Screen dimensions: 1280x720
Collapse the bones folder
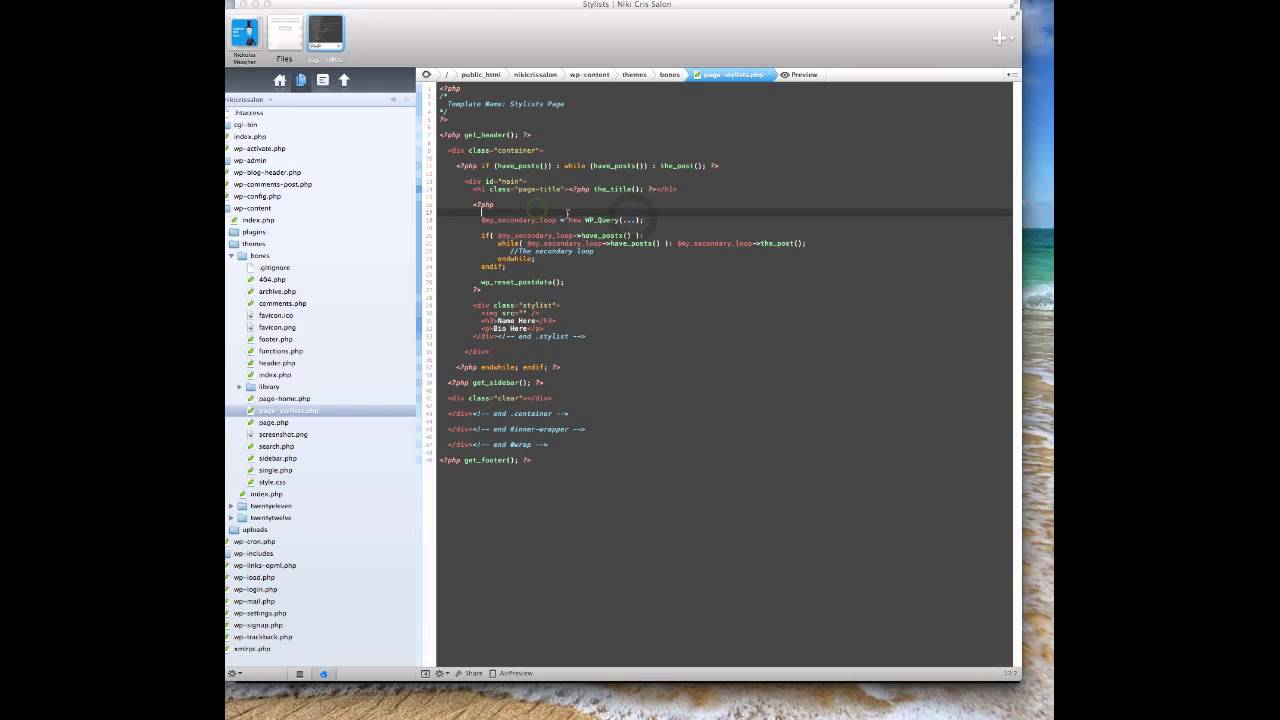click(231, 256)
